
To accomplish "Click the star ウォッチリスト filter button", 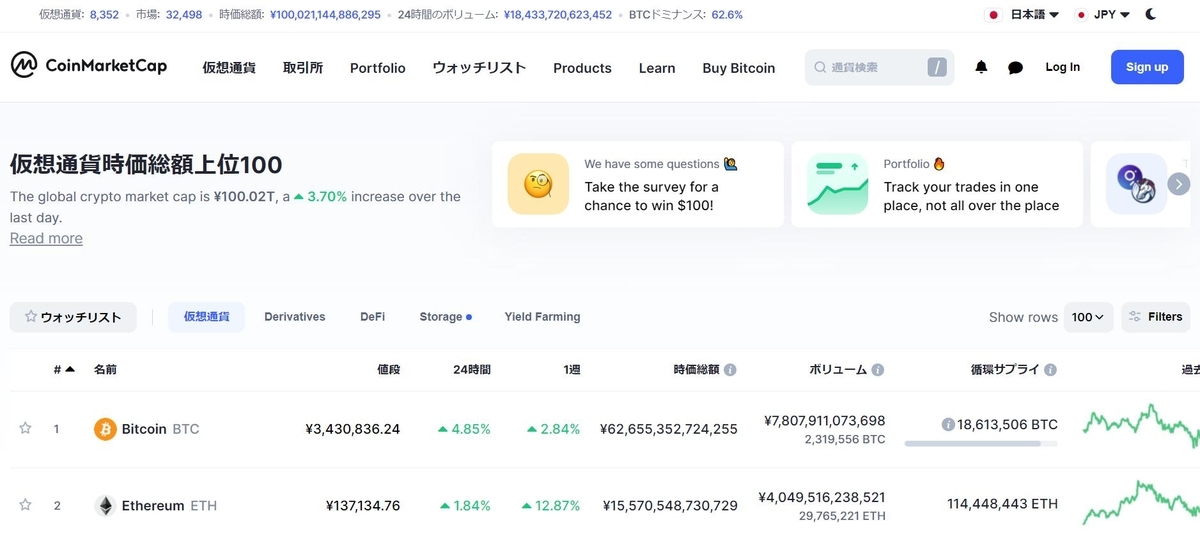I will coord(73,317).
